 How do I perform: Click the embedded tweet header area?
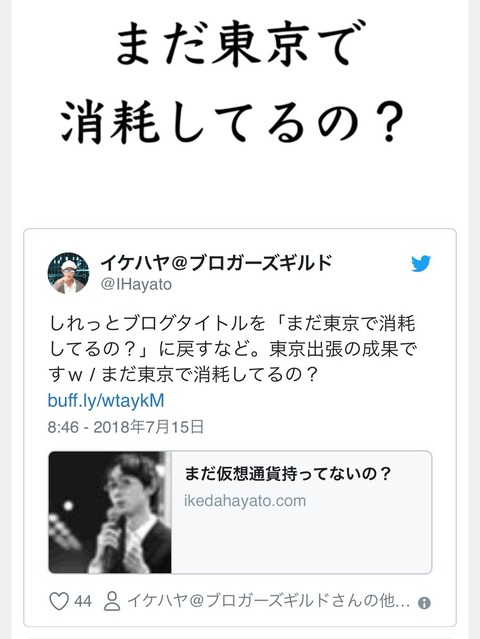point(240,273)
